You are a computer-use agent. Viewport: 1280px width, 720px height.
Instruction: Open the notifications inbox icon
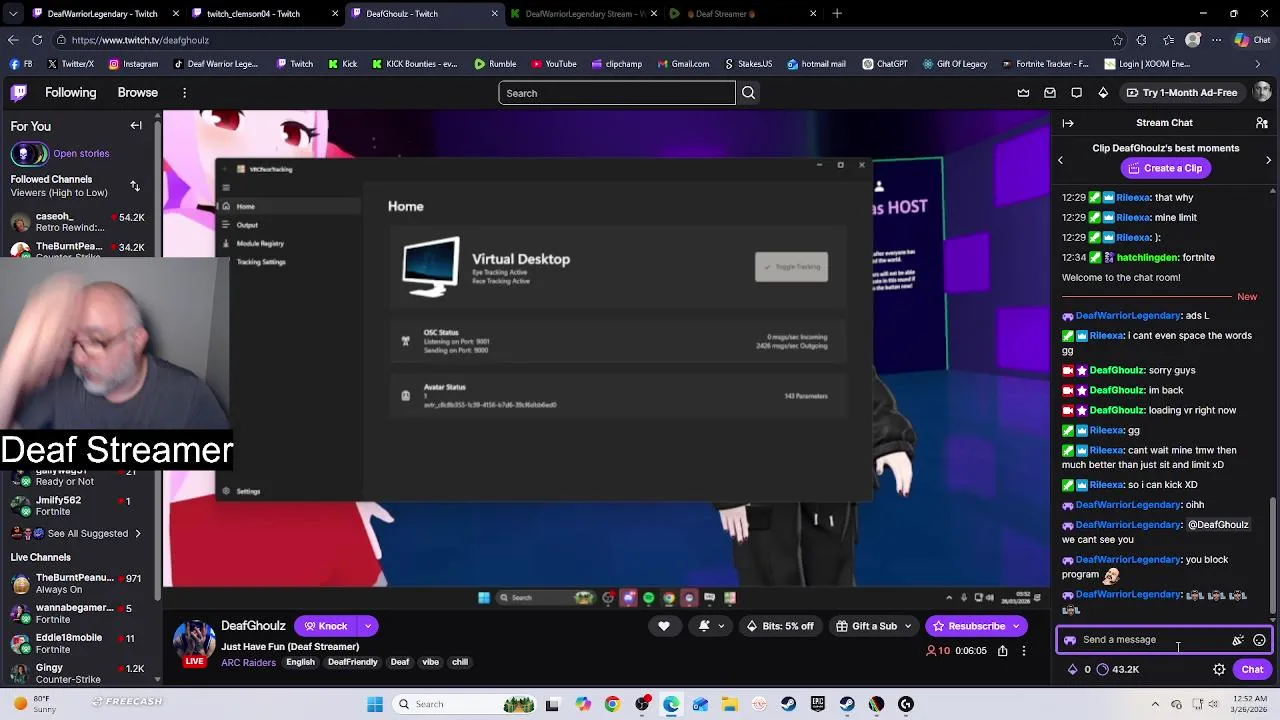coord(1050,93)
